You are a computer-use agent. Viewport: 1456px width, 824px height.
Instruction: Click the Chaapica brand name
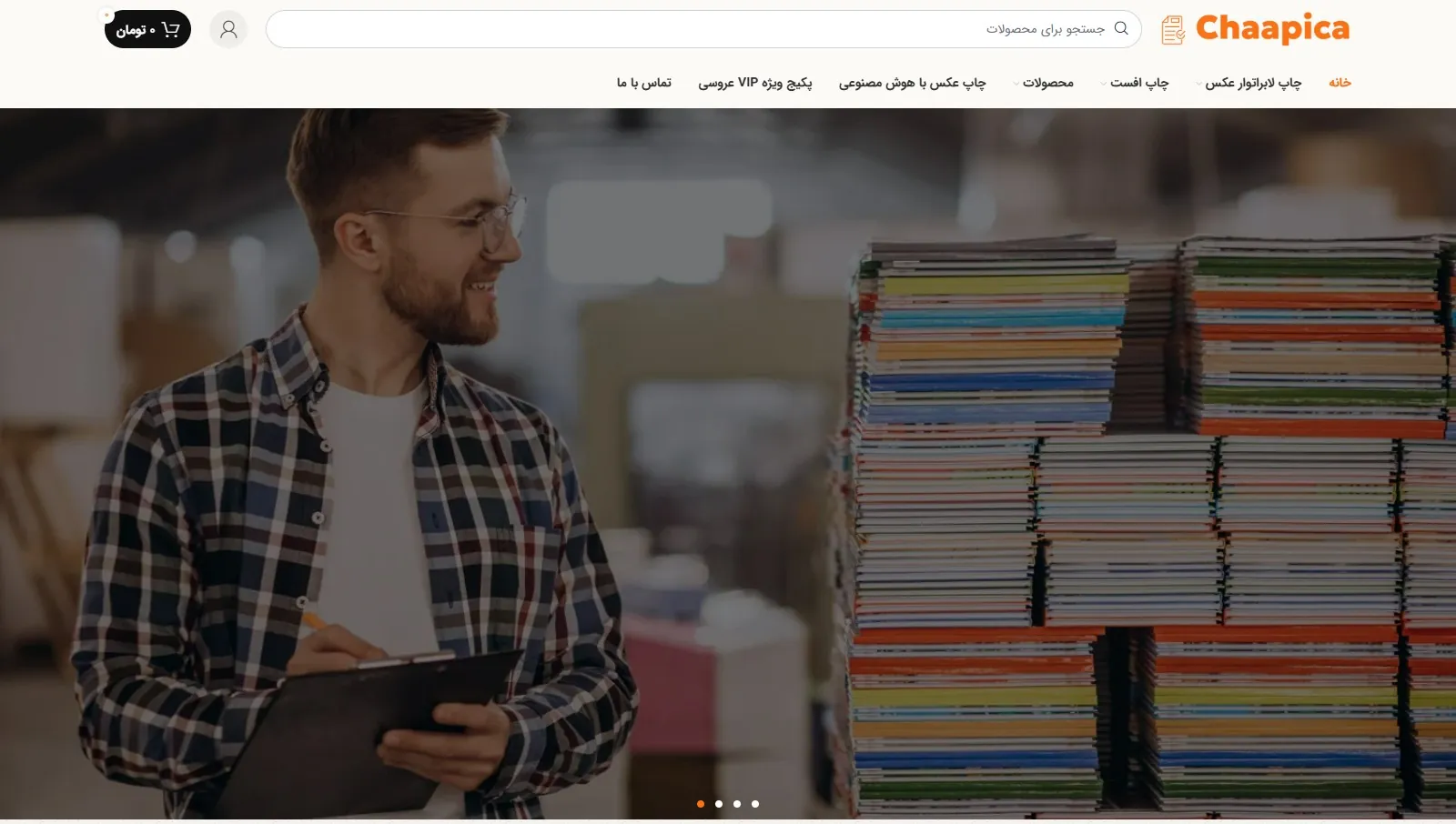1272,29
